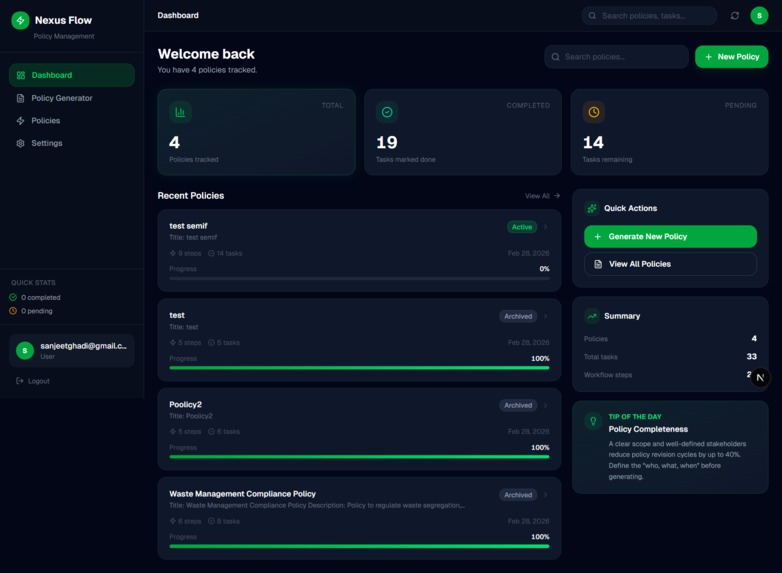Expand the Poolicy2 row chevron

[x=546, y=405]
